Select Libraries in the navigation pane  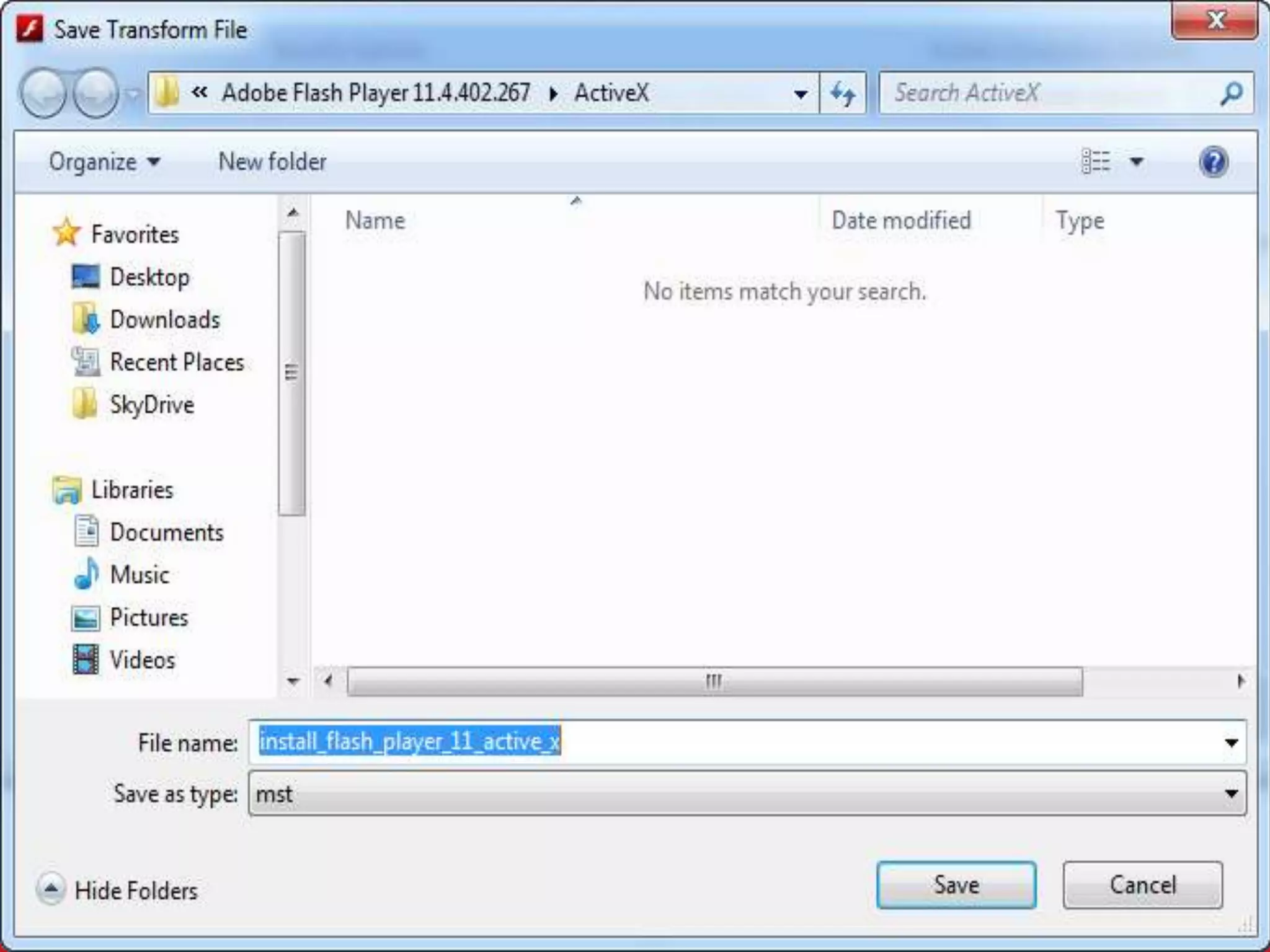point(132,490)
